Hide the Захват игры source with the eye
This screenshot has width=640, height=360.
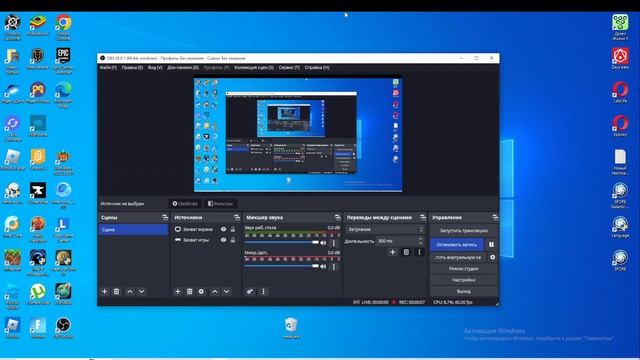point(223,240)
